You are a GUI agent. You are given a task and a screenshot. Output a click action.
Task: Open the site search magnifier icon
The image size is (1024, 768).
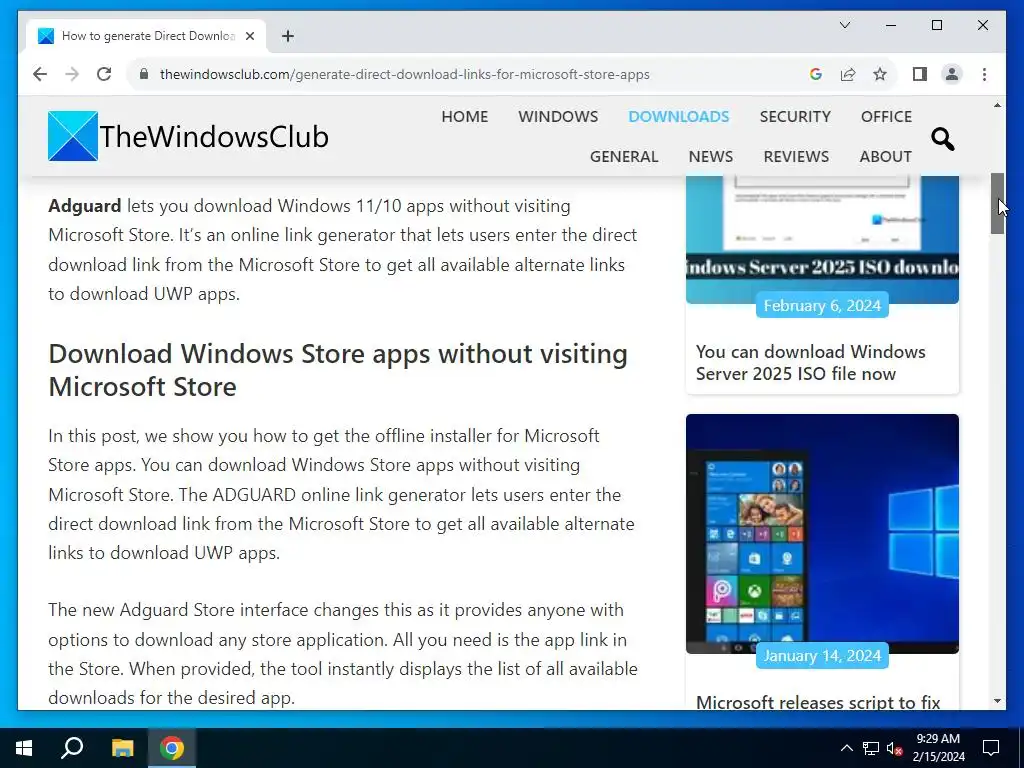tap(942, 138)
